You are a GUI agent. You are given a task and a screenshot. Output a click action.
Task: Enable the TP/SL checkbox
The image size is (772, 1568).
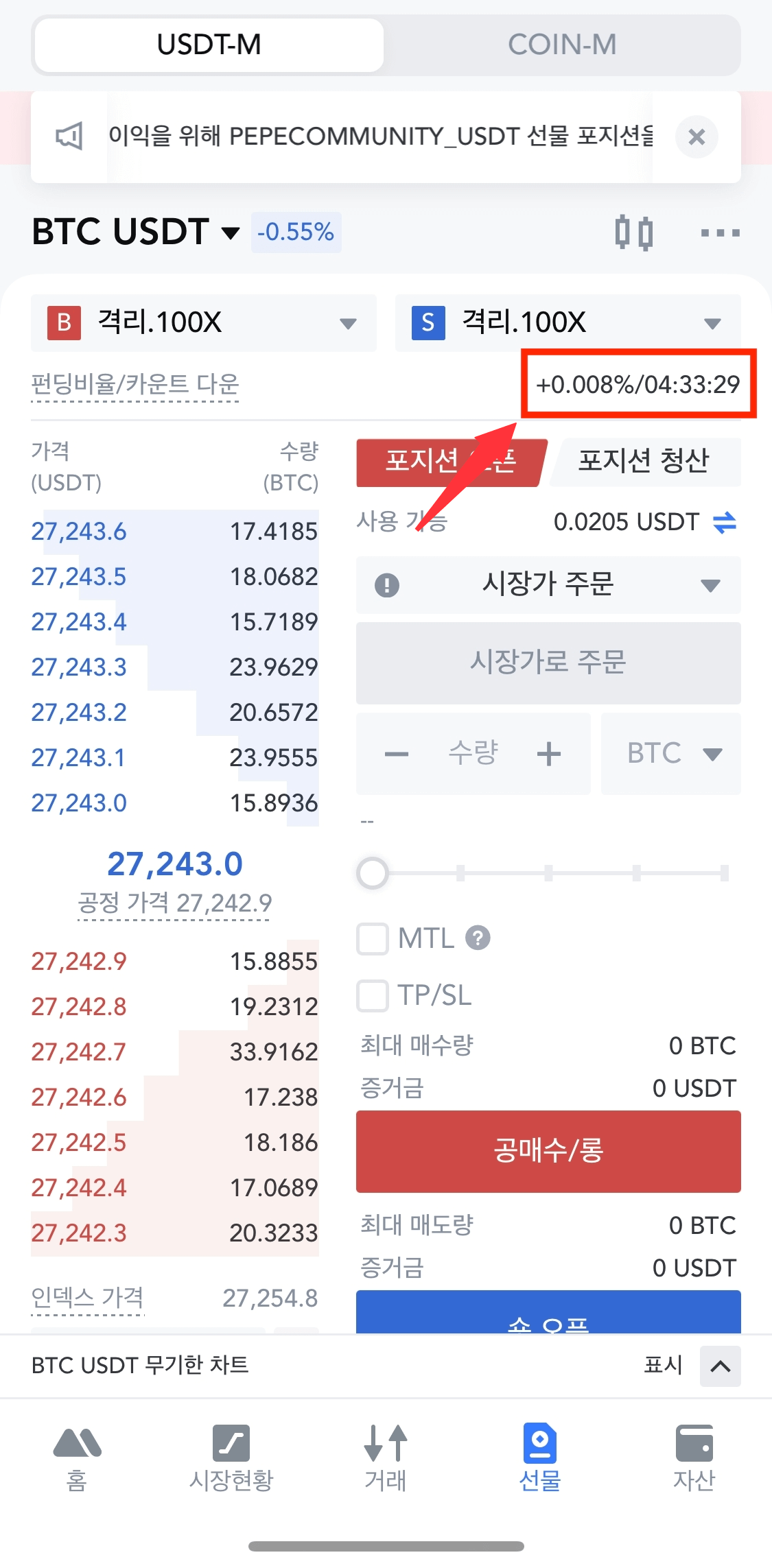click(x=373, y=995)
